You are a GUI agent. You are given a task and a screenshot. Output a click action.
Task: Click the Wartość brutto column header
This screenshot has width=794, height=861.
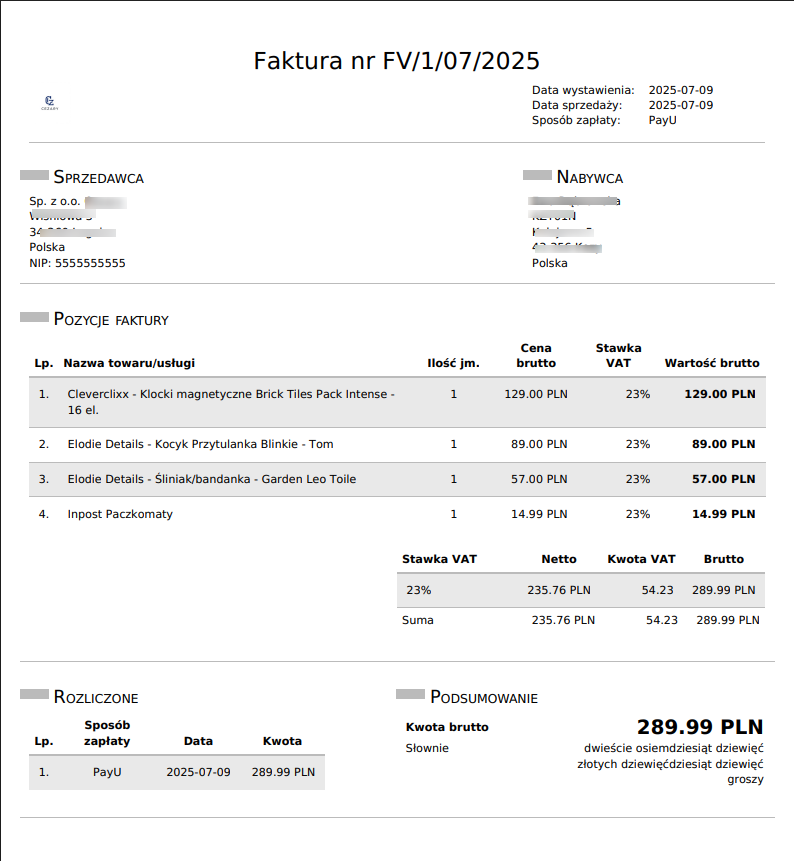(711, 363)
